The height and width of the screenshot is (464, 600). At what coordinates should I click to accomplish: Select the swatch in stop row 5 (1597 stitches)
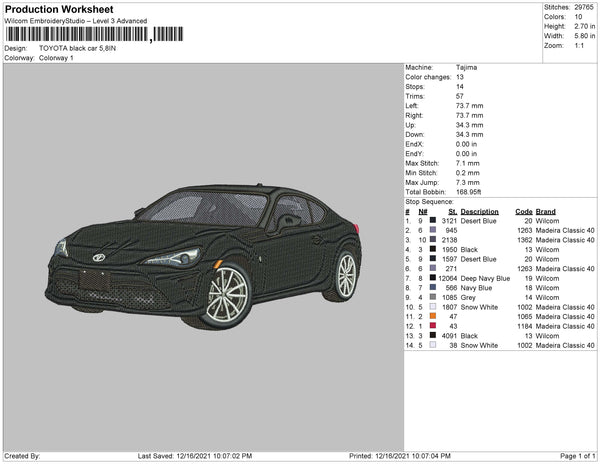[432, 259]
